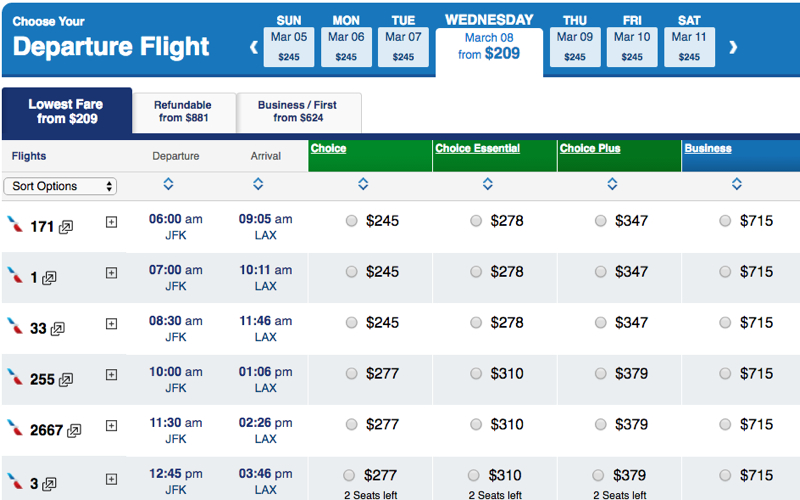Open flight 171 details popup icon
The width and height of the screenshot is (800, 500).
pos(66,227)
